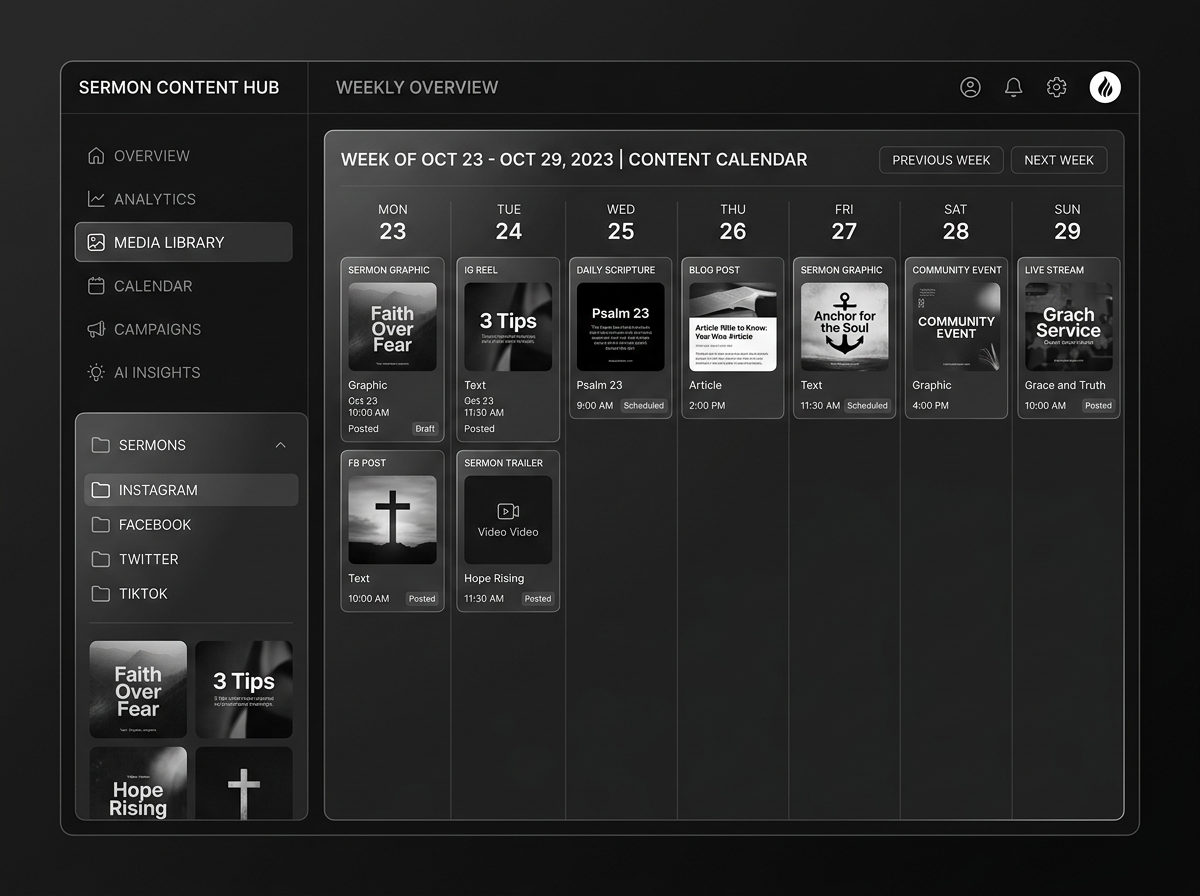The height and width of the screenshot is (896, 1200).
Task: Click the video camera icon in Sermon Trailer
Action: 508,511
